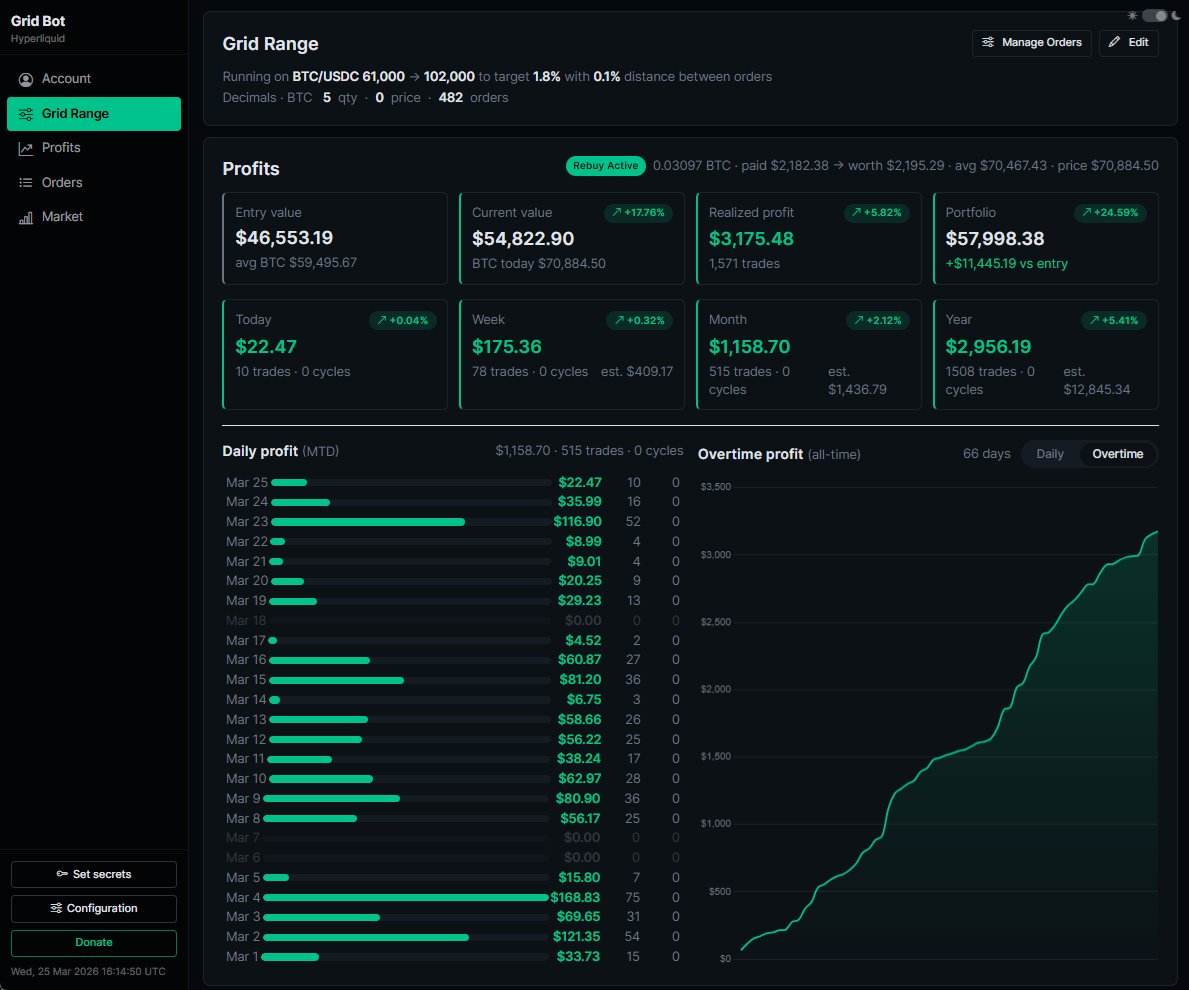Click the sliders icon on the Configuration button

click(x=56, y=908)
